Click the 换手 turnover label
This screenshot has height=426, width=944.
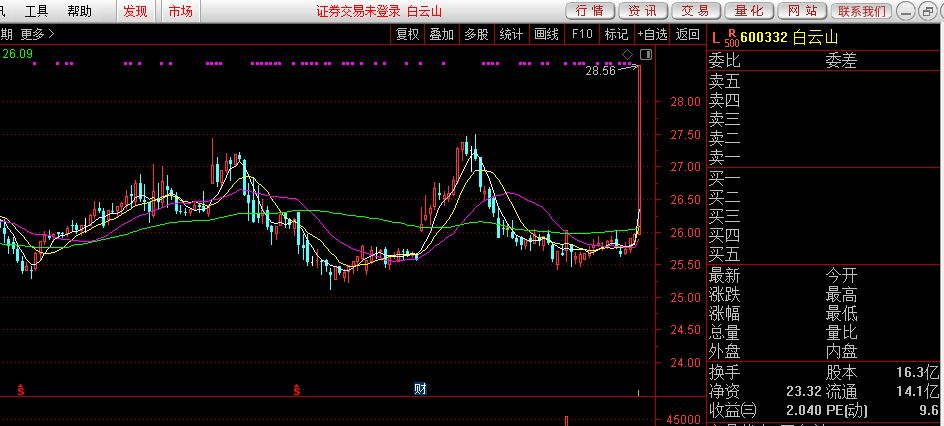tap(724, 372)
